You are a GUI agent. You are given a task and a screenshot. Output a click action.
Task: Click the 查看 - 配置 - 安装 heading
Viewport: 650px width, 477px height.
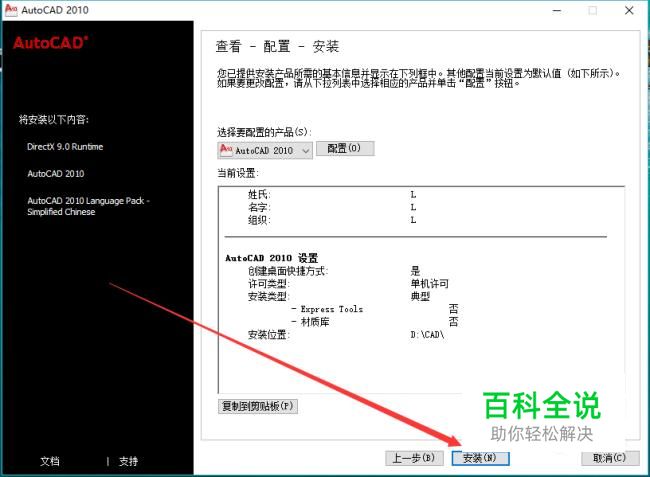(x=277, y=46)
